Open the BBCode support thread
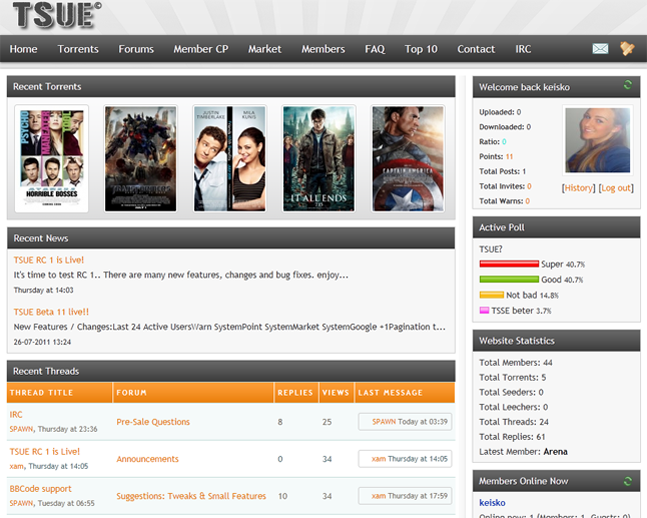This screenshot has width=647, height=518. click(x=40, y=489)
